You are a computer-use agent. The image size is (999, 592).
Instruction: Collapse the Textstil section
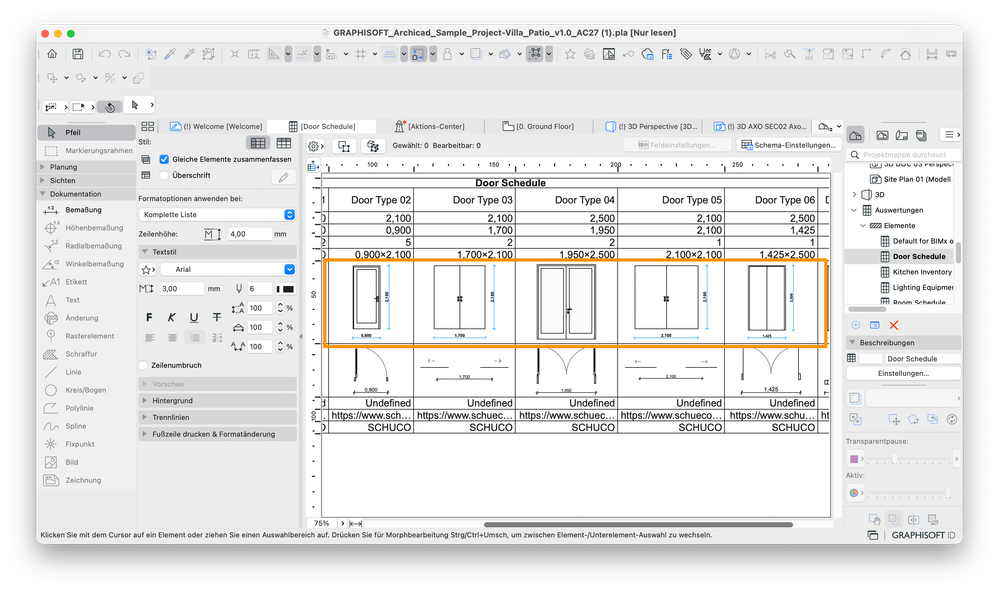pyautogui.click(x=217, y=252)
